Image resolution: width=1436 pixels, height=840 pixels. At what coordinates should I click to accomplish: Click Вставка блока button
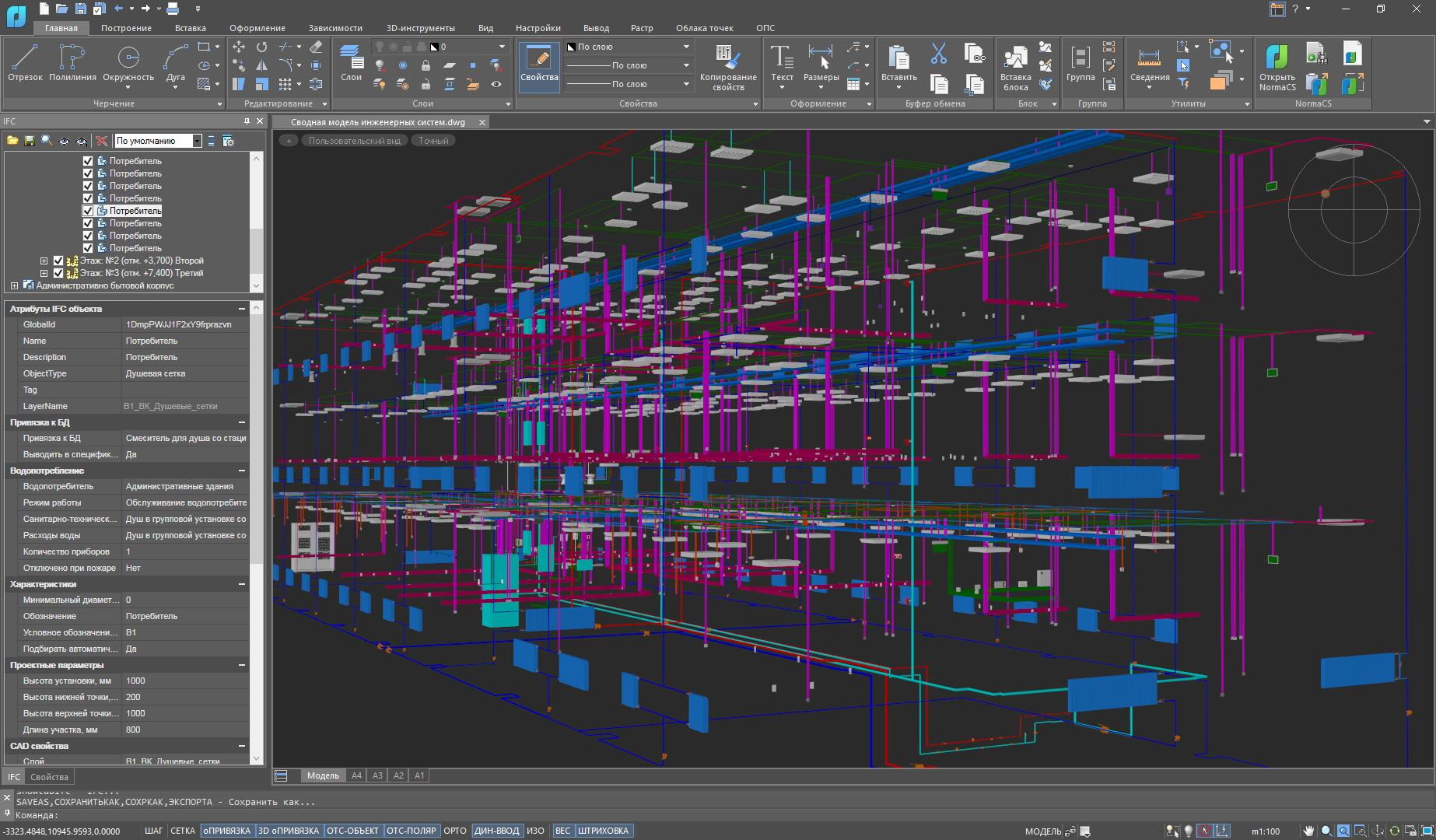click(x=1015, y=67)
